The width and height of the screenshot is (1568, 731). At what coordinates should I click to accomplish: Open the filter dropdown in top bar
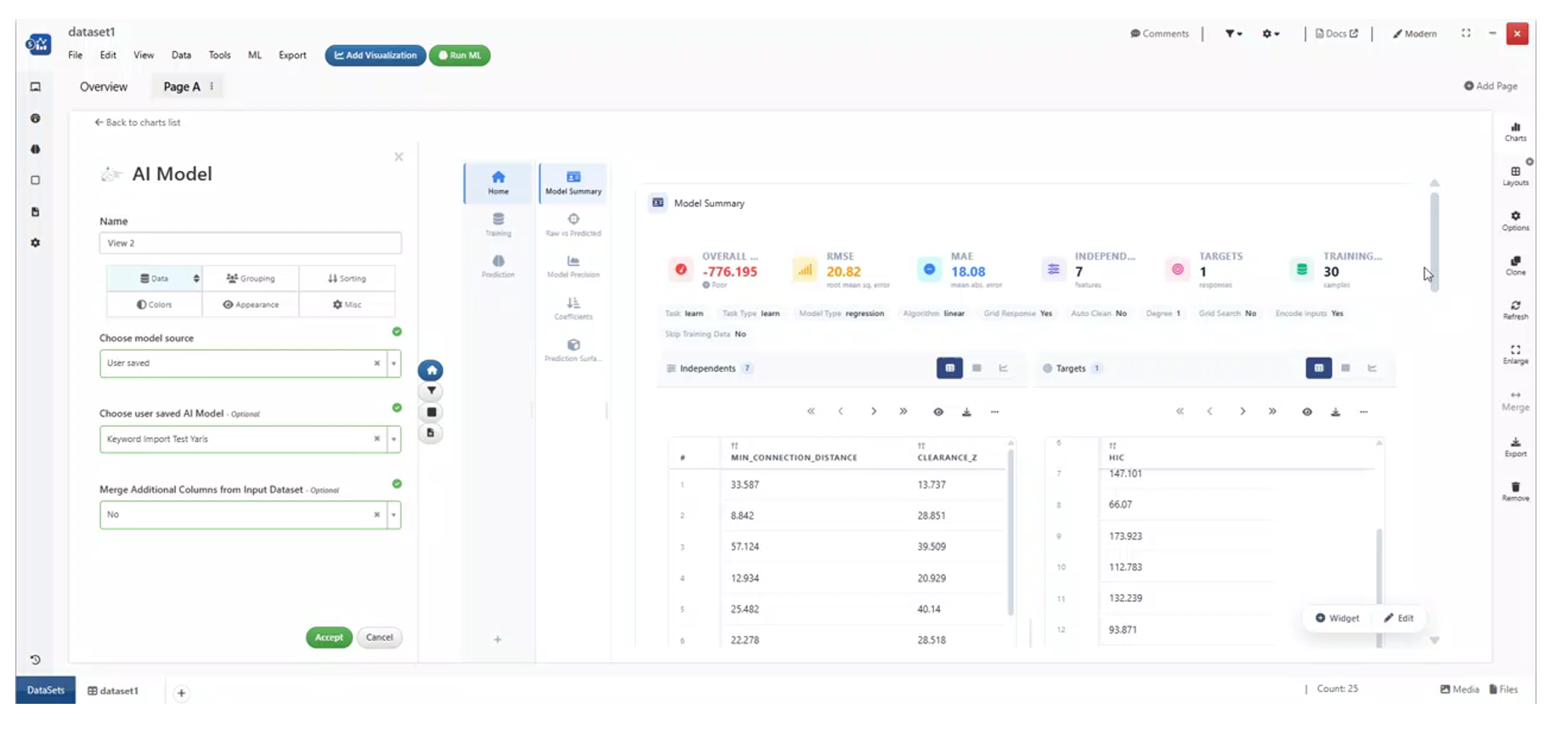(1233, 34)
